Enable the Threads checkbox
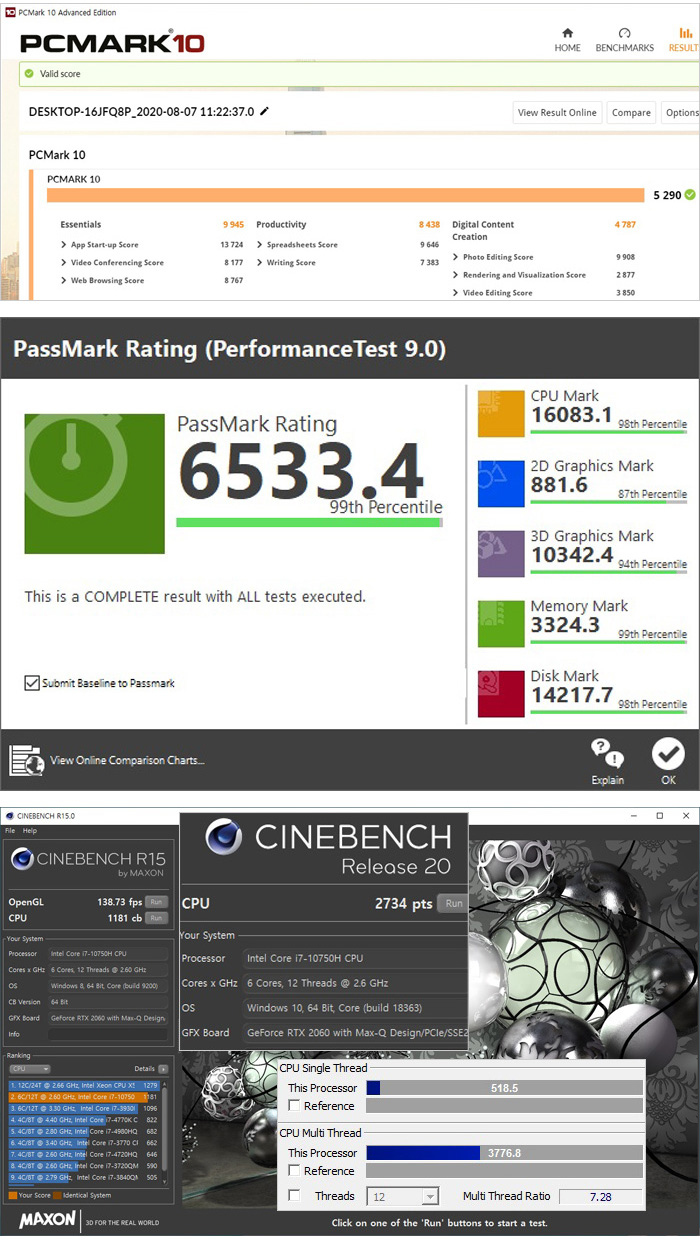This screenshot has width=700, height=1240. pos(294,1196)
